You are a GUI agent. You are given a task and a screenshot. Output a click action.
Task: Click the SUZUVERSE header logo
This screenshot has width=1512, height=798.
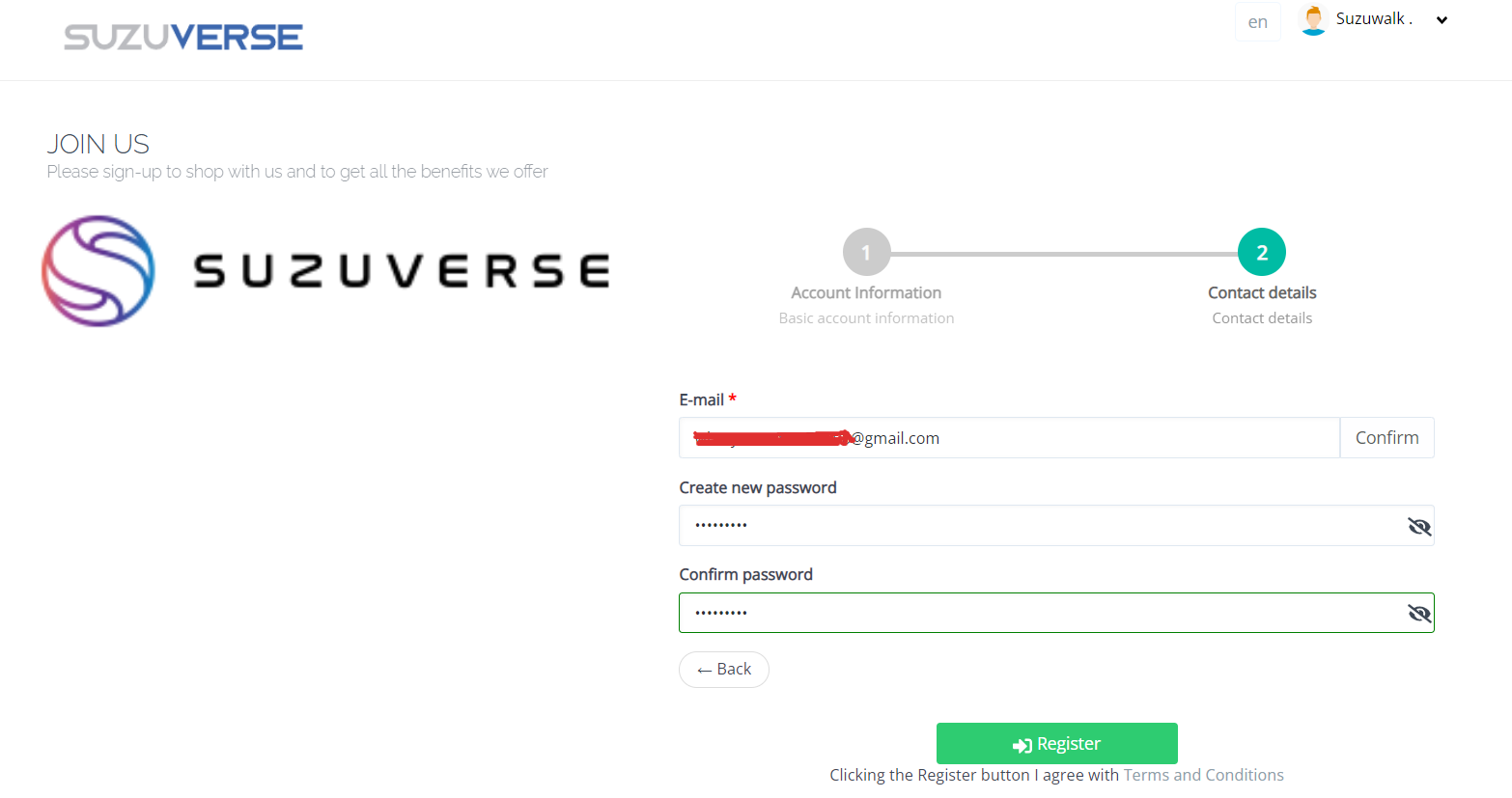183,38
